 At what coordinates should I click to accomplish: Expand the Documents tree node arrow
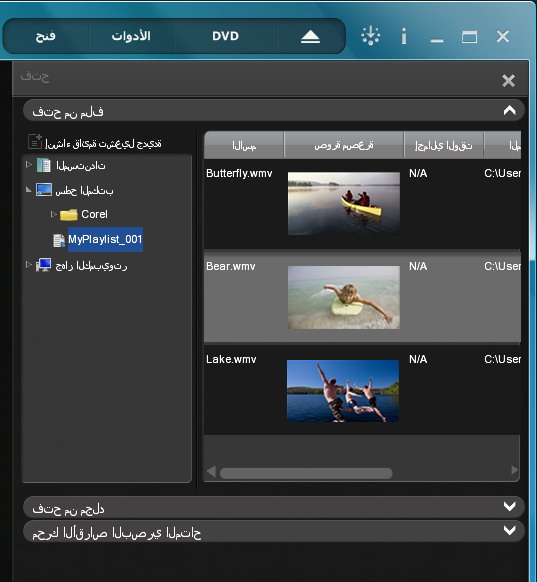[x=29, y=164]
